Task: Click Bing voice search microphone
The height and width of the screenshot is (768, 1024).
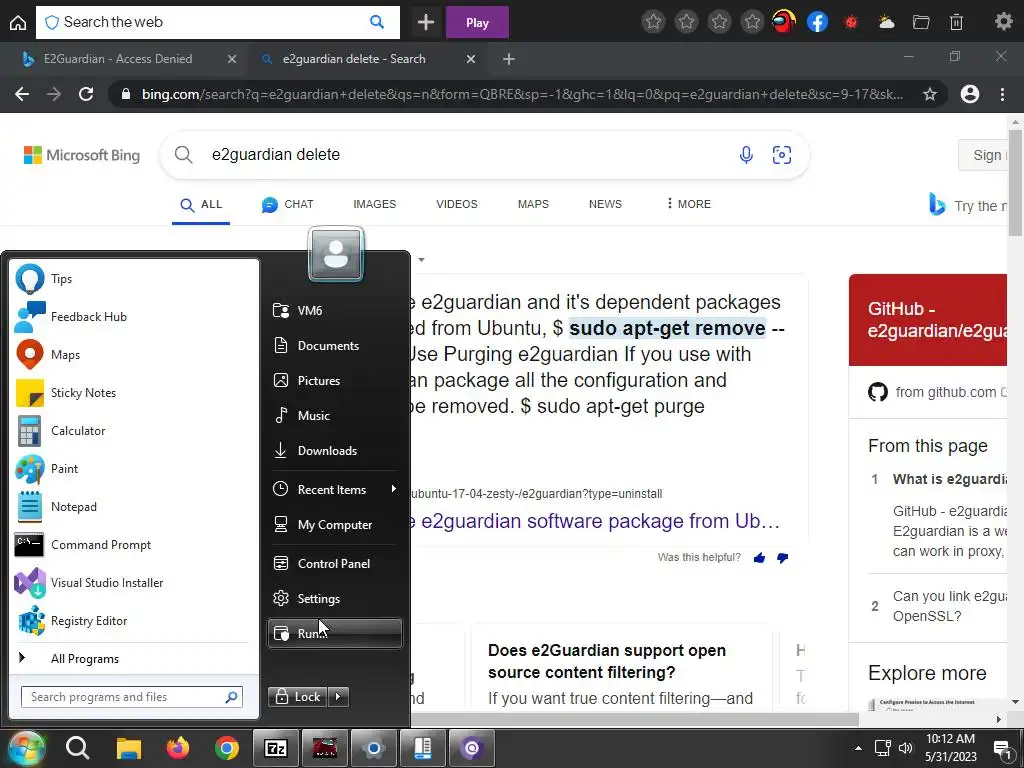Action: pyautogui.click(x=746, y=155)
